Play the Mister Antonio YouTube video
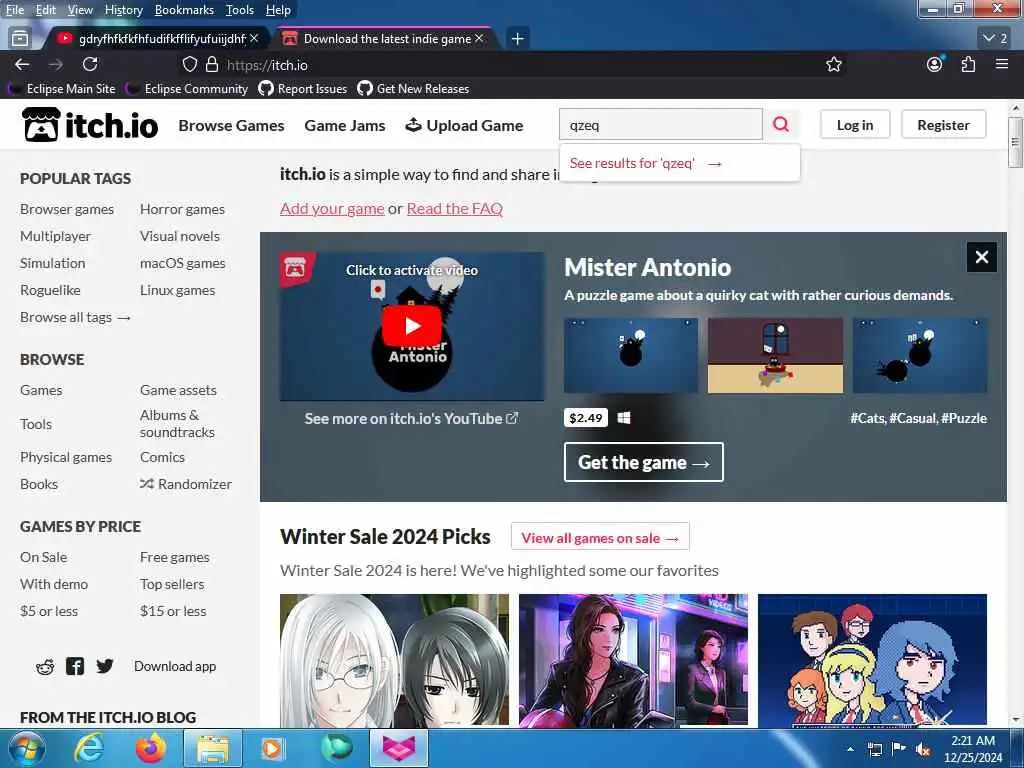1024x768 pixels. [x=411, y=325]
